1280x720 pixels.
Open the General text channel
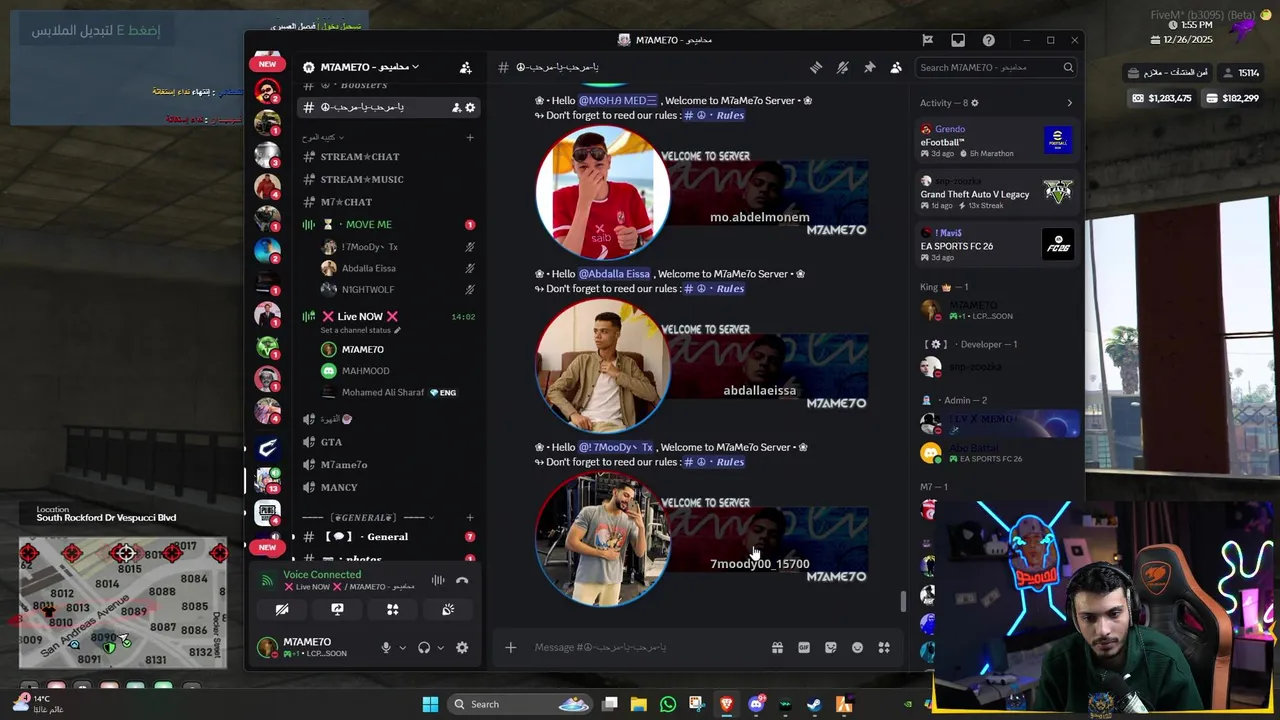(x=389, y=537)
